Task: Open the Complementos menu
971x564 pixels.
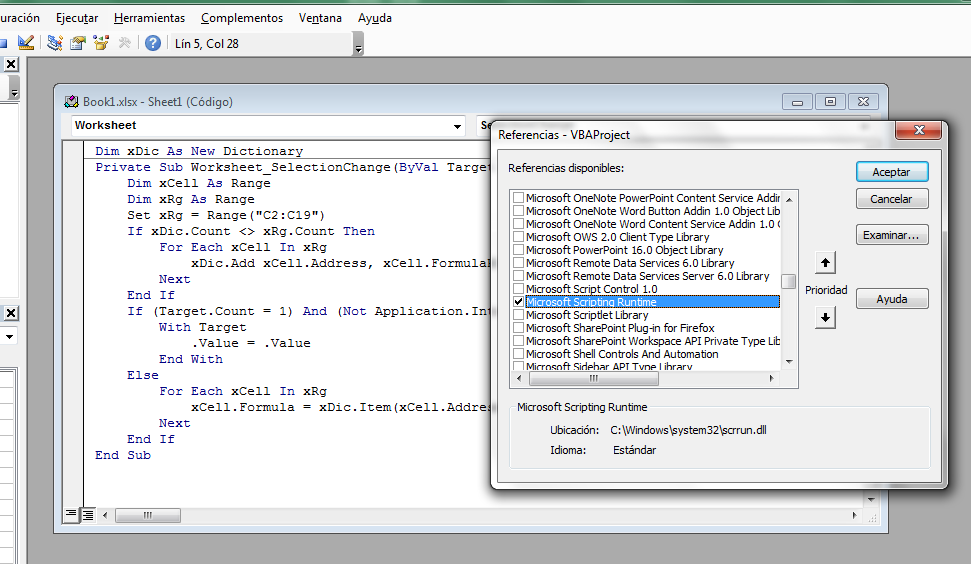Action: (x=241, y=18)
